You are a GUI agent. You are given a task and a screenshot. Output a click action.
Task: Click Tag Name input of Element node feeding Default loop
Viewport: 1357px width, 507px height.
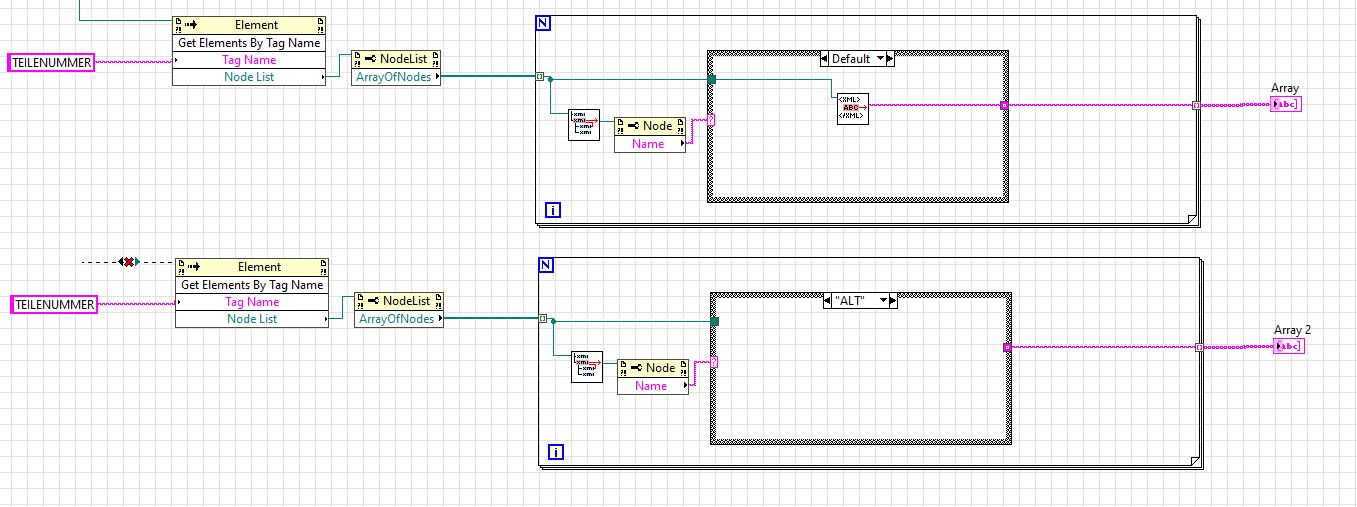click(249, 60)
